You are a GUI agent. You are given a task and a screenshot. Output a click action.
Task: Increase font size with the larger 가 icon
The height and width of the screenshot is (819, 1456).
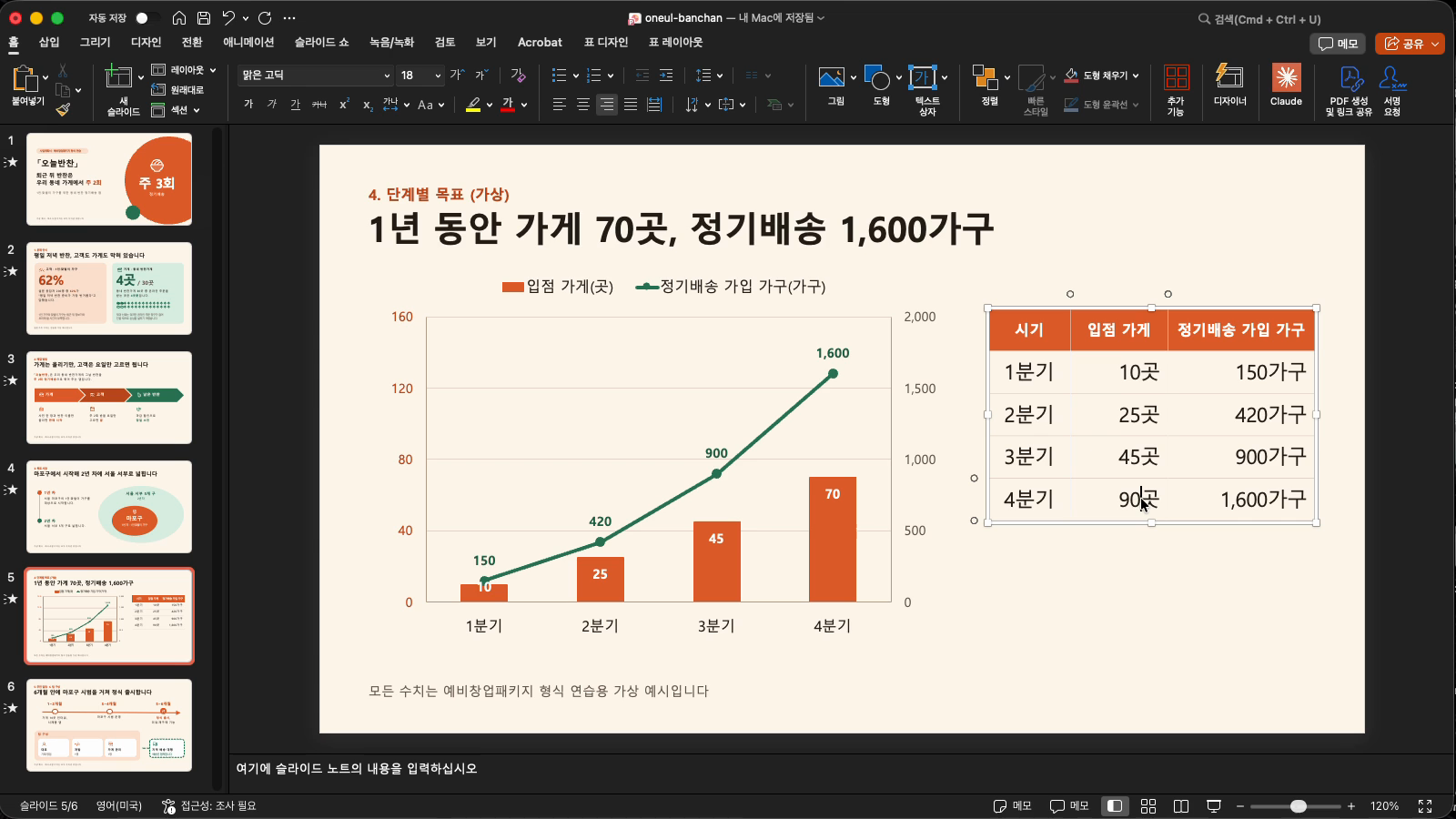pos(457,76)
